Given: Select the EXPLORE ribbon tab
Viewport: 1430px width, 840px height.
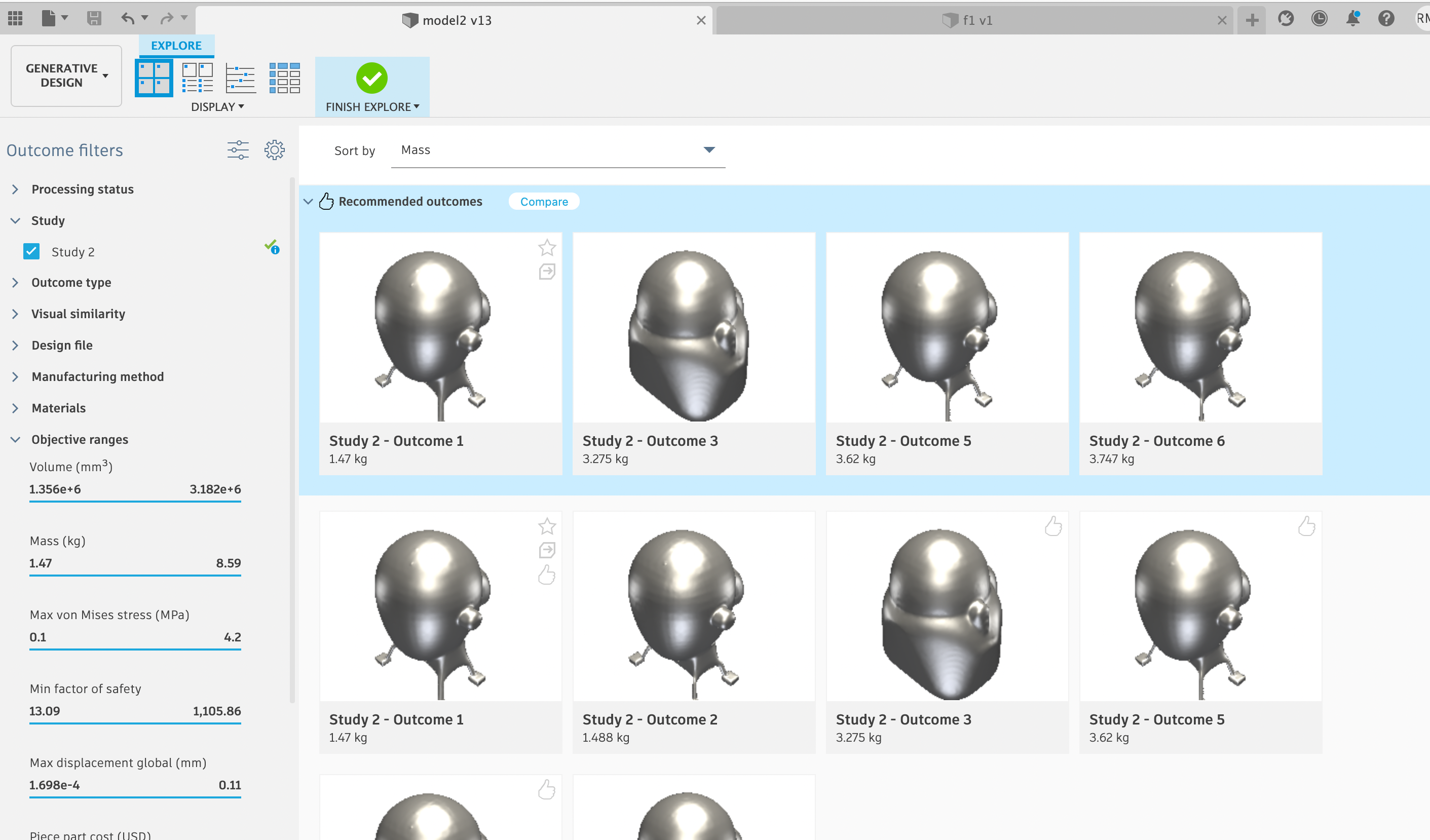Looking at the screenshot, I should coord(176,46).
